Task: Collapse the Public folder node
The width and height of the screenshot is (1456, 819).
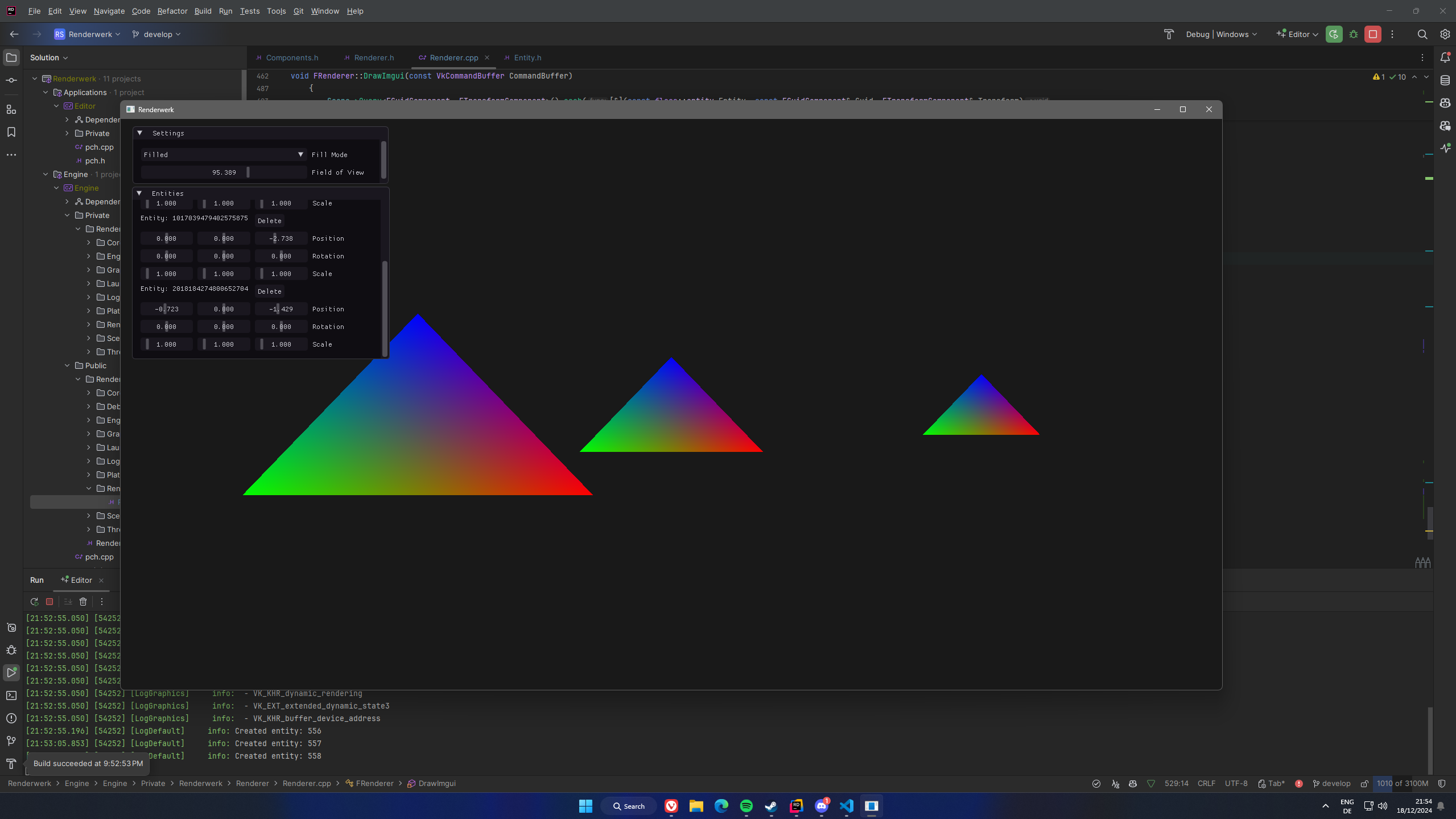Action: (x=68, y=365)
